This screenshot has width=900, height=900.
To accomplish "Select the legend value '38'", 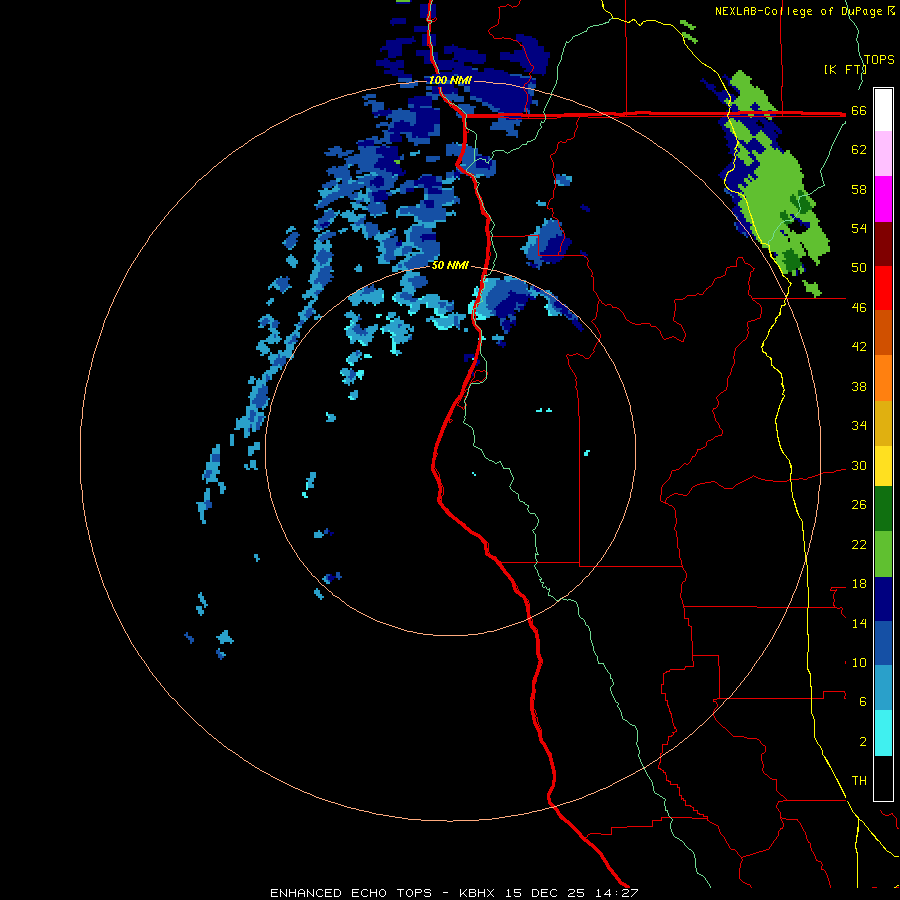I will (859, 386).
